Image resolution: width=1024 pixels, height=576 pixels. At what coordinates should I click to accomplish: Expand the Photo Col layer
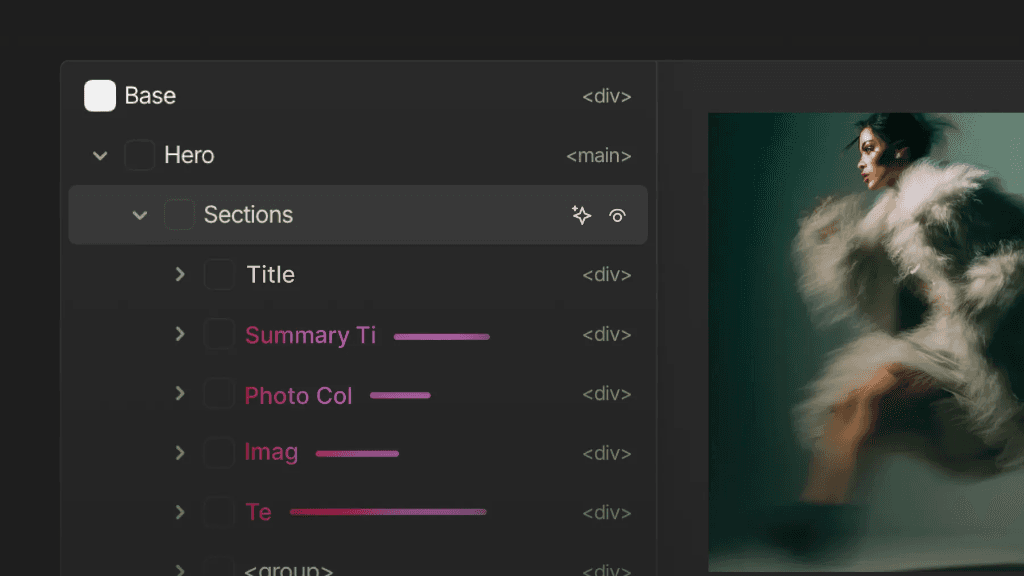180,393
